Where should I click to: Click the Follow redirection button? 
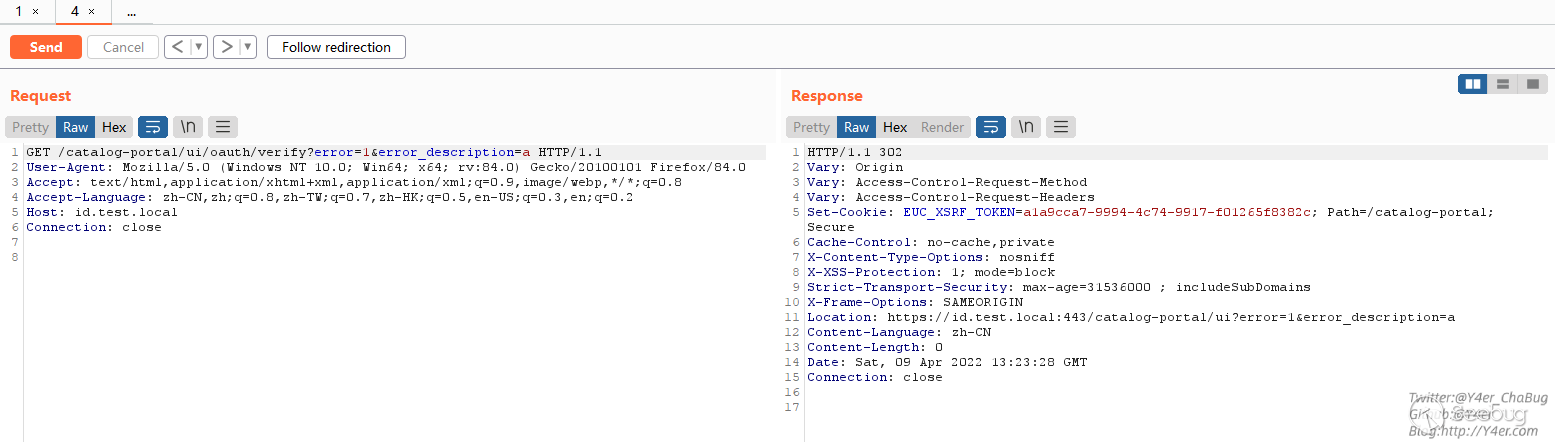coord(336,47)
